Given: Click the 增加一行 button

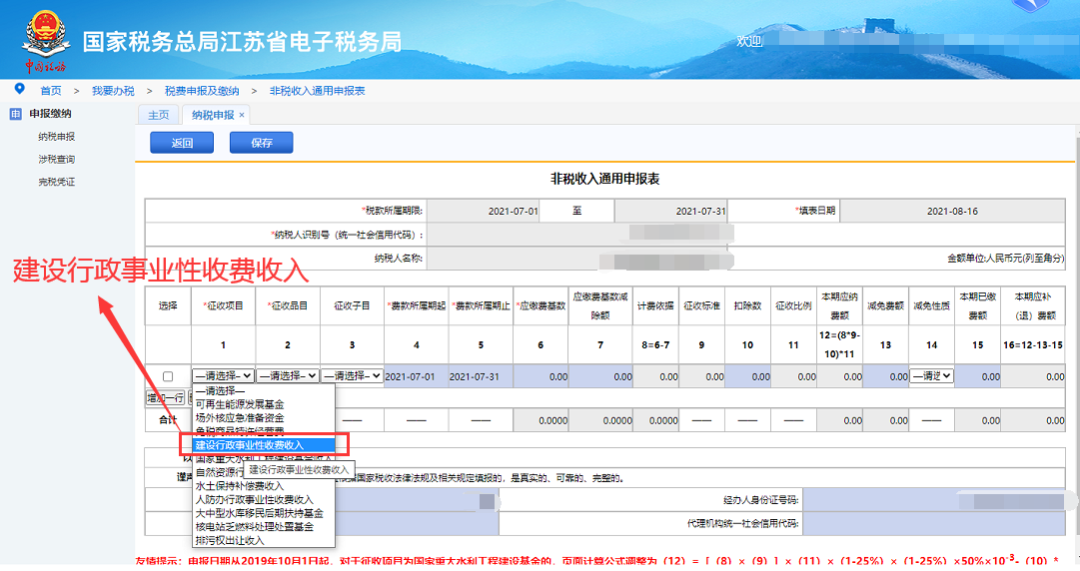Looking at the screenshot, I should [x=165, y=398].
